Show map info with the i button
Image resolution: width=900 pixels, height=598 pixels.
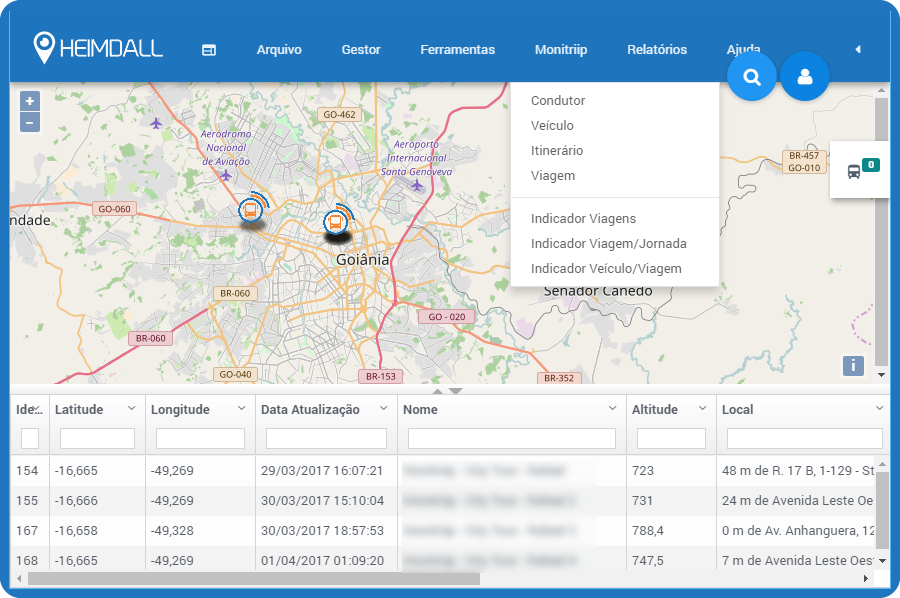[854, 366]
